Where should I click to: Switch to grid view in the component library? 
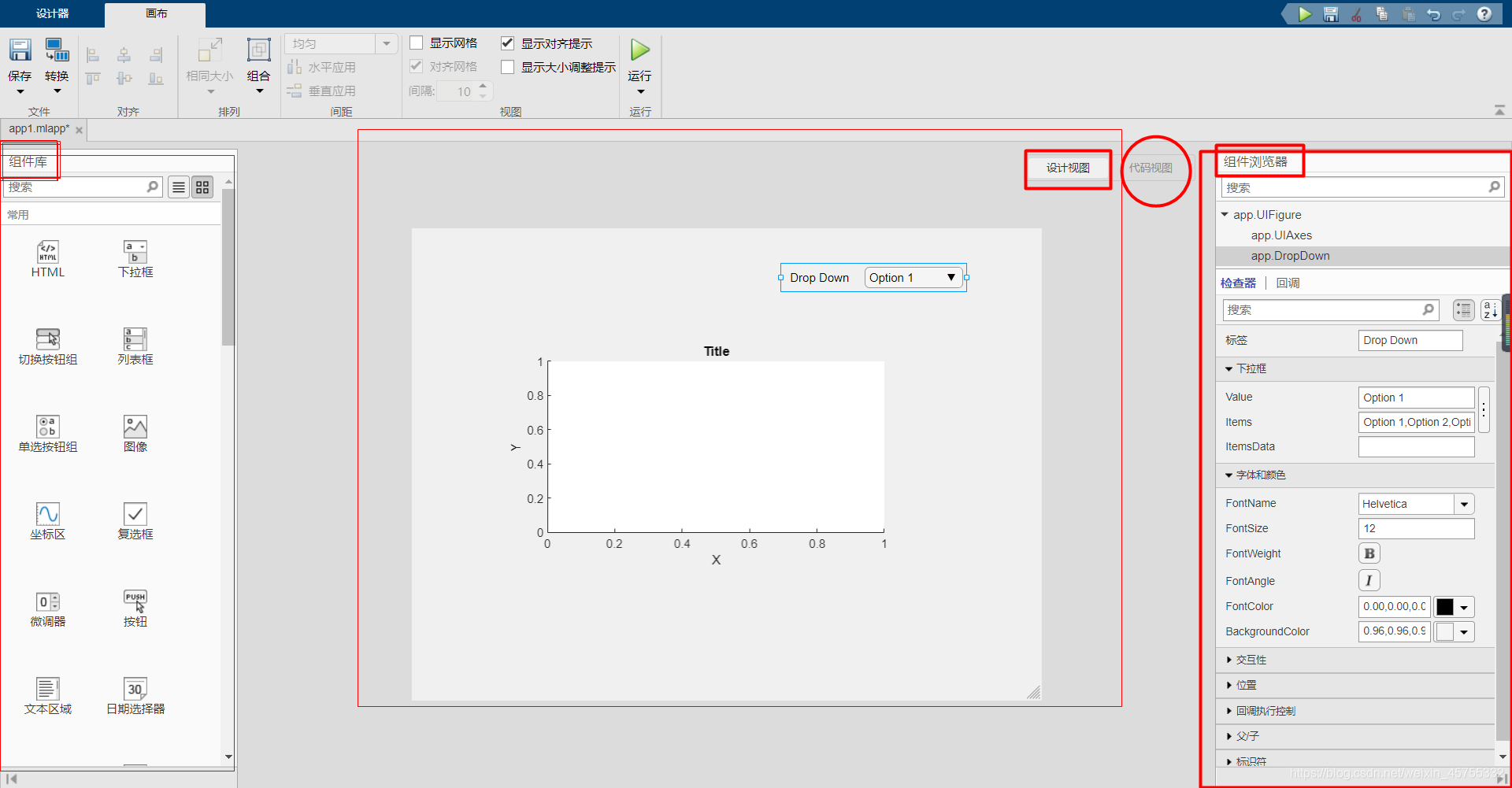[x=202, y=187]
